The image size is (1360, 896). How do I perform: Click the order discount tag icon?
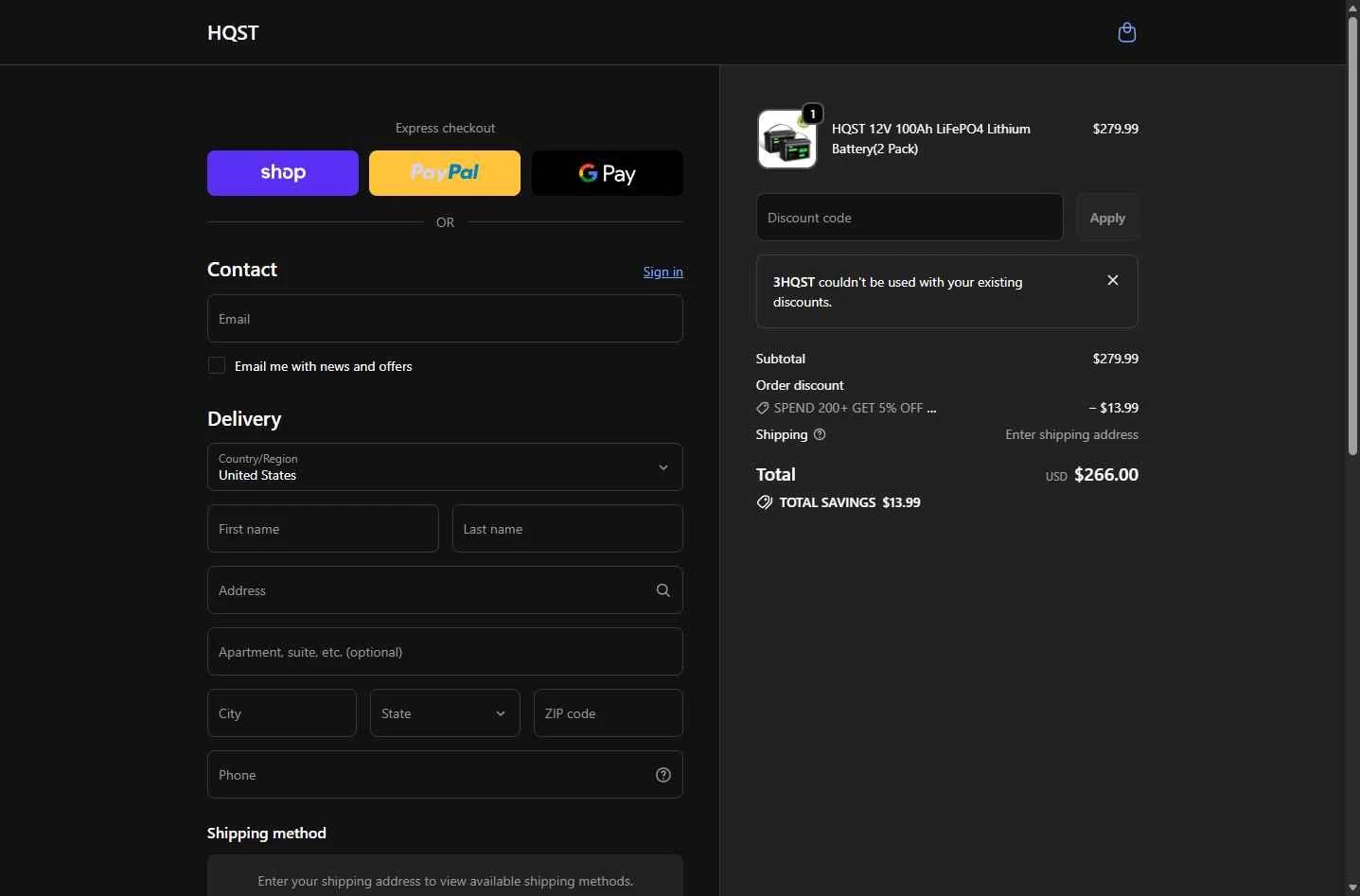coord(763,408)
